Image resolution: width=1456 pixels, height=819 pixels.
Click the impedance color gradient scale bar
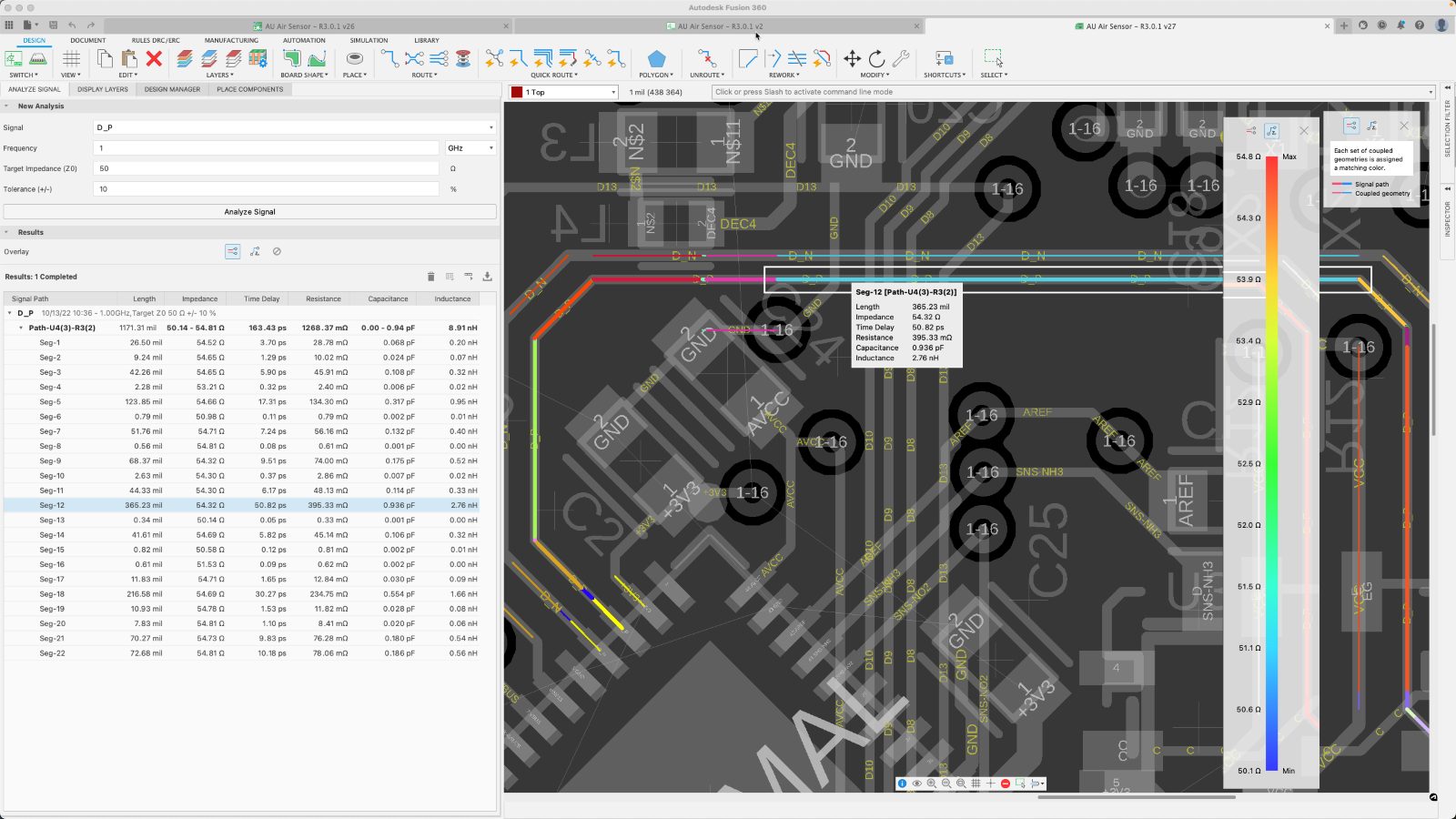pyautogui.click(x=1271, y=464)
